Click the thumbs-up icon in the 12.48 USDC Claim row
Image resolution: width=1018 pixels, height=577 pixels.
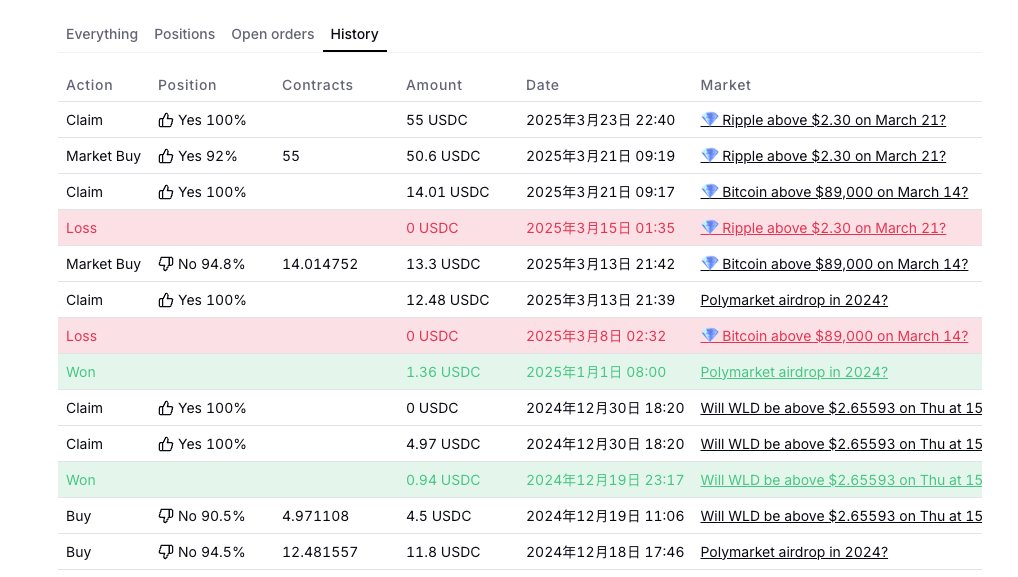click(x=166, y=300)
